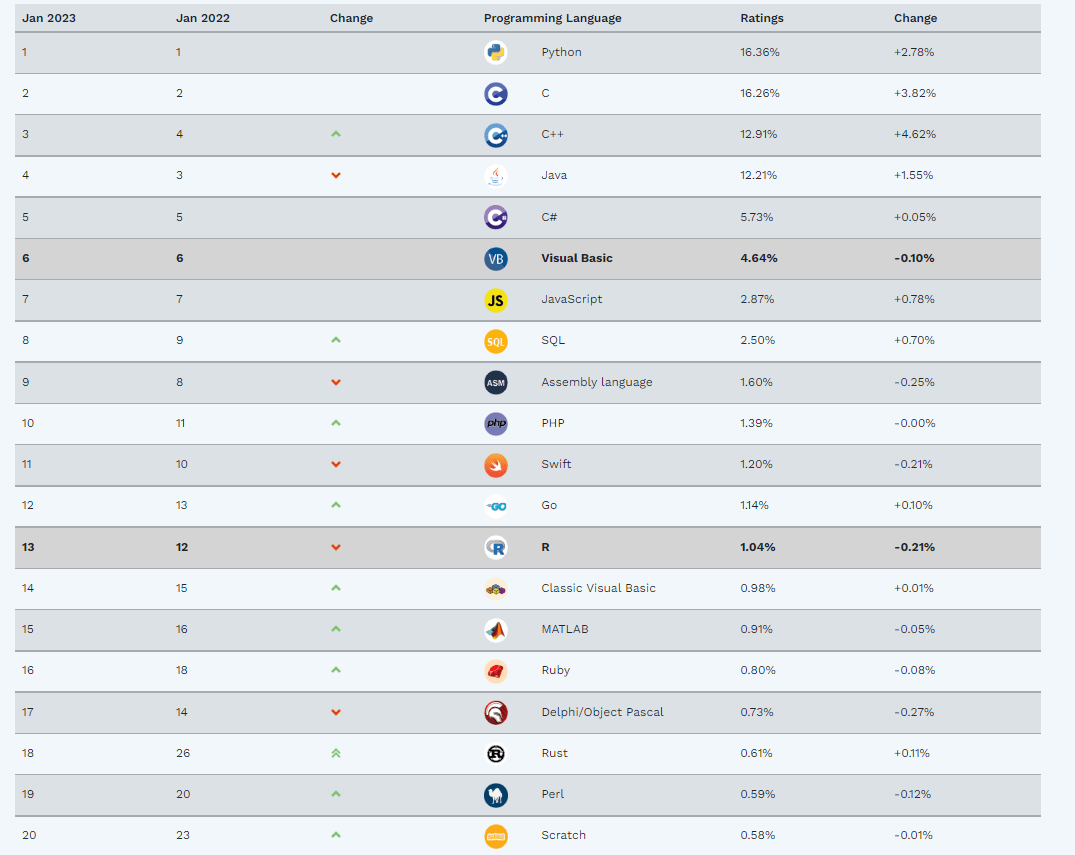Screen dimensions: 1075x855
Task: Click the Python logo icon
Action: [496, 52]
